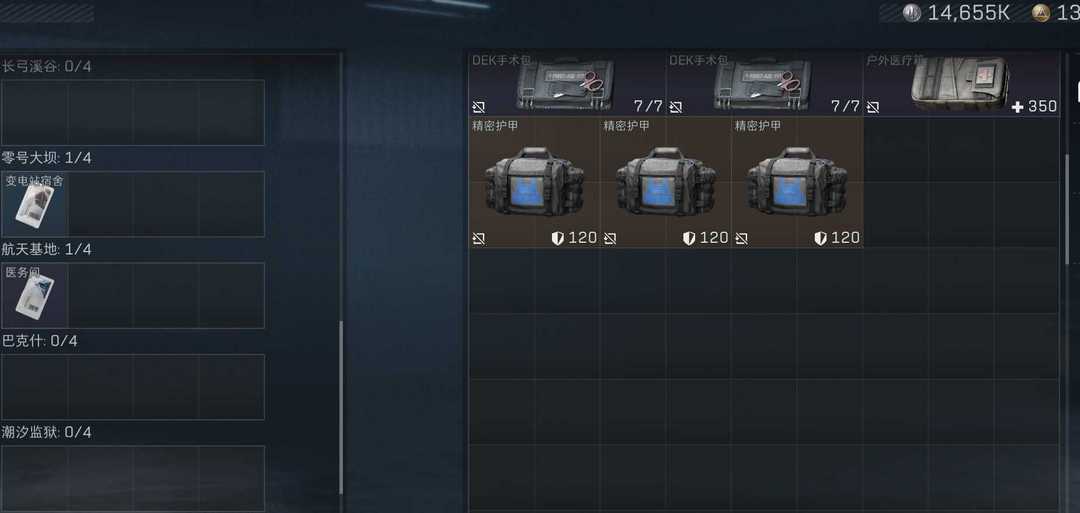This screenshot has height=513, width=1080.
Task: Pick the 医务间 key card
Action: click(34, 295)
